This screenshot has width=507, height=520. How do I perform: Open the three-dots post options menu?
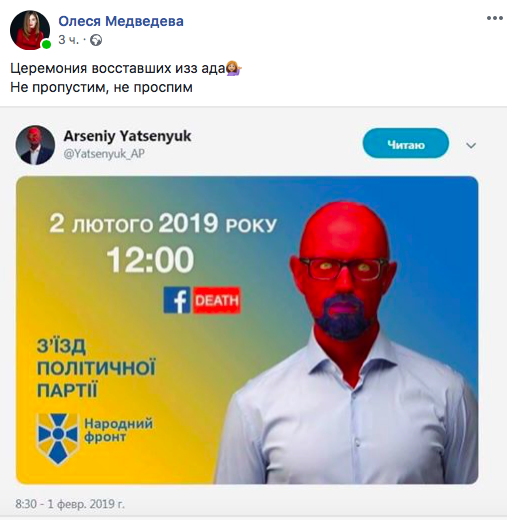point(495,18)
